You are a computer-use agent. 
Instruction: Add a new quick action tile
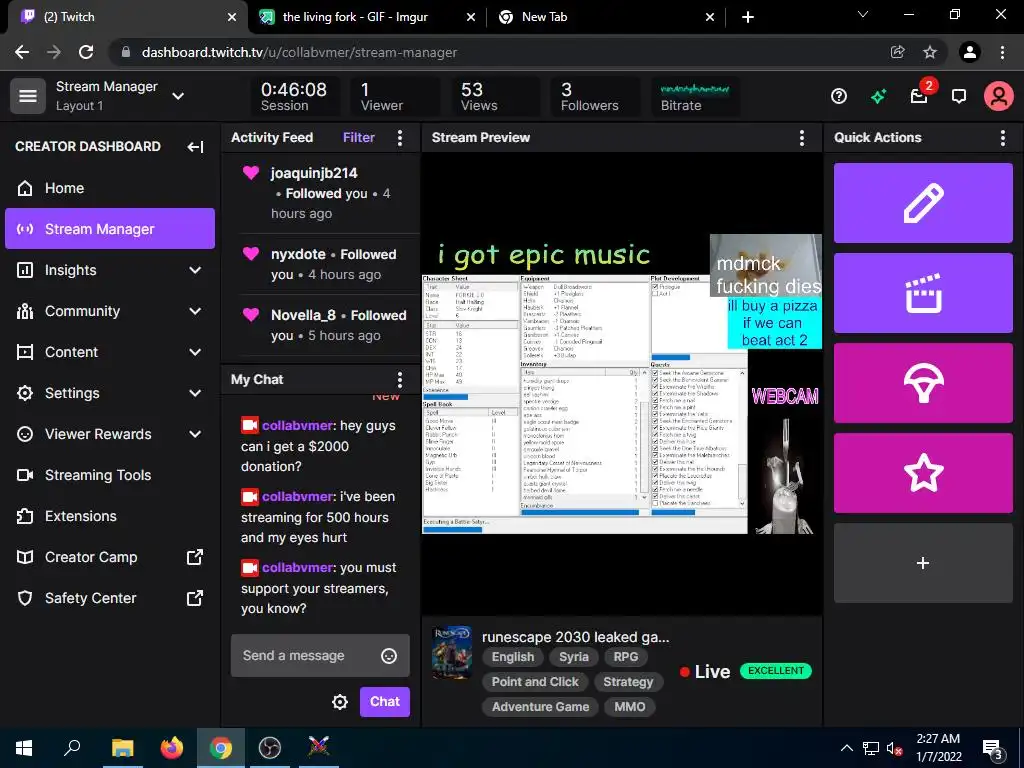coord(923,563)
